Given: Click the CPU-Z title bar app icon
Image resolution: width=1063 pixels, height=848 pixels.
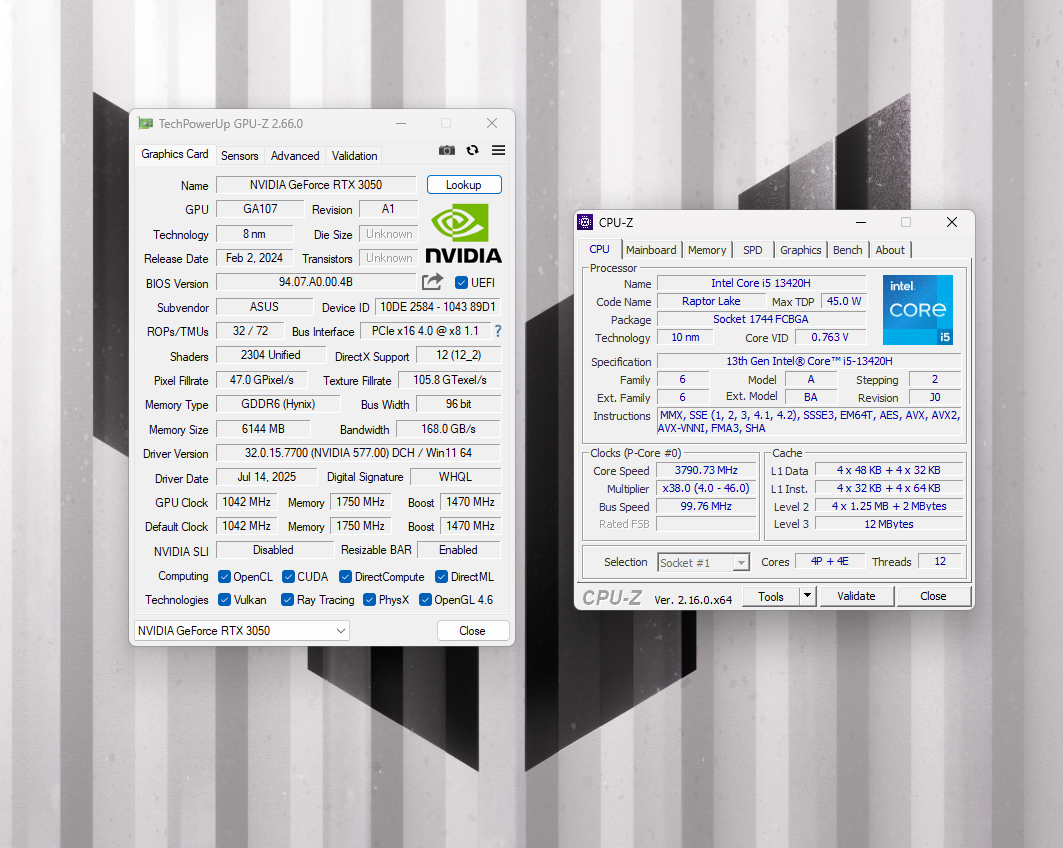Looking at the screenshot, I should (x=585, y=222).
